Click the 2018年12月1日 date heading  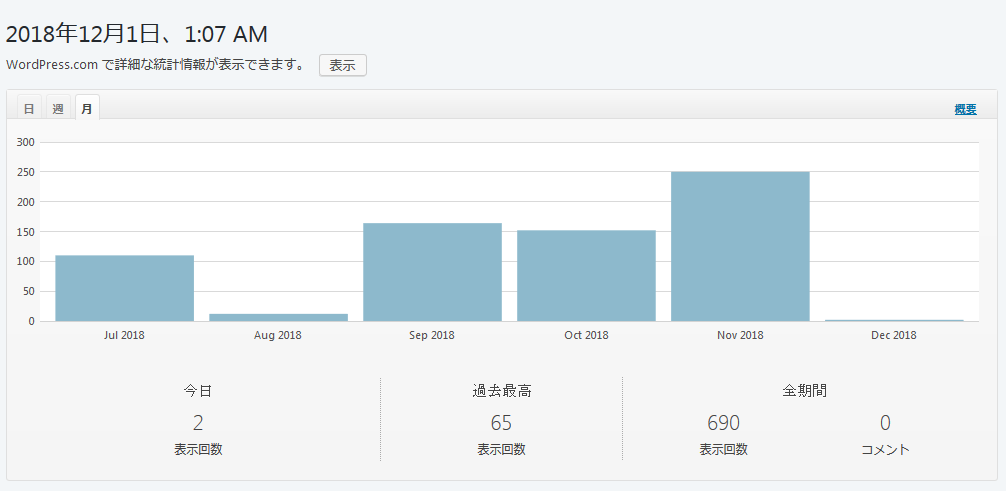click(x=137, y=34)
